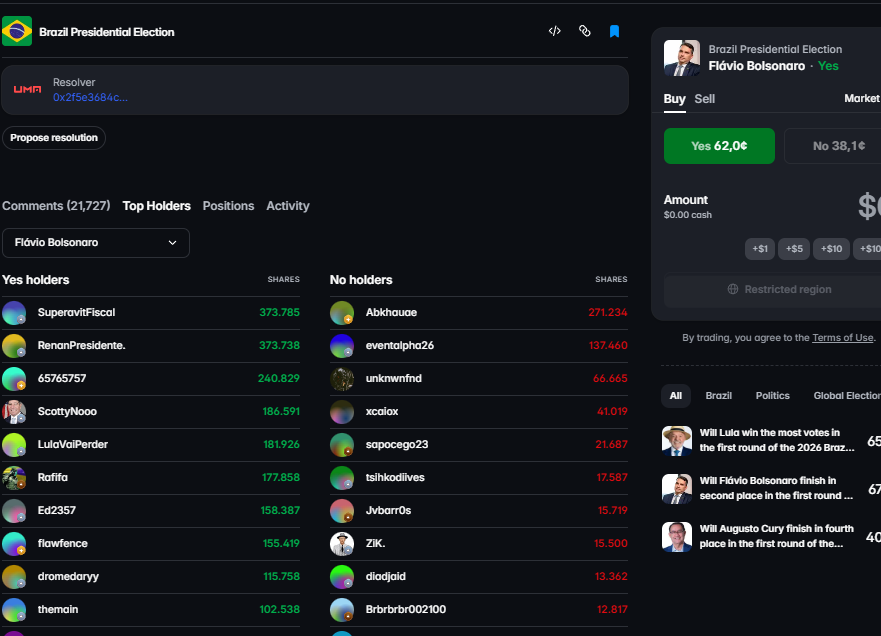The height and width of the screenshot is (636, 881).
Task: Choose the No 38,1¢ outcome button
Action: [x=833, y=146]
